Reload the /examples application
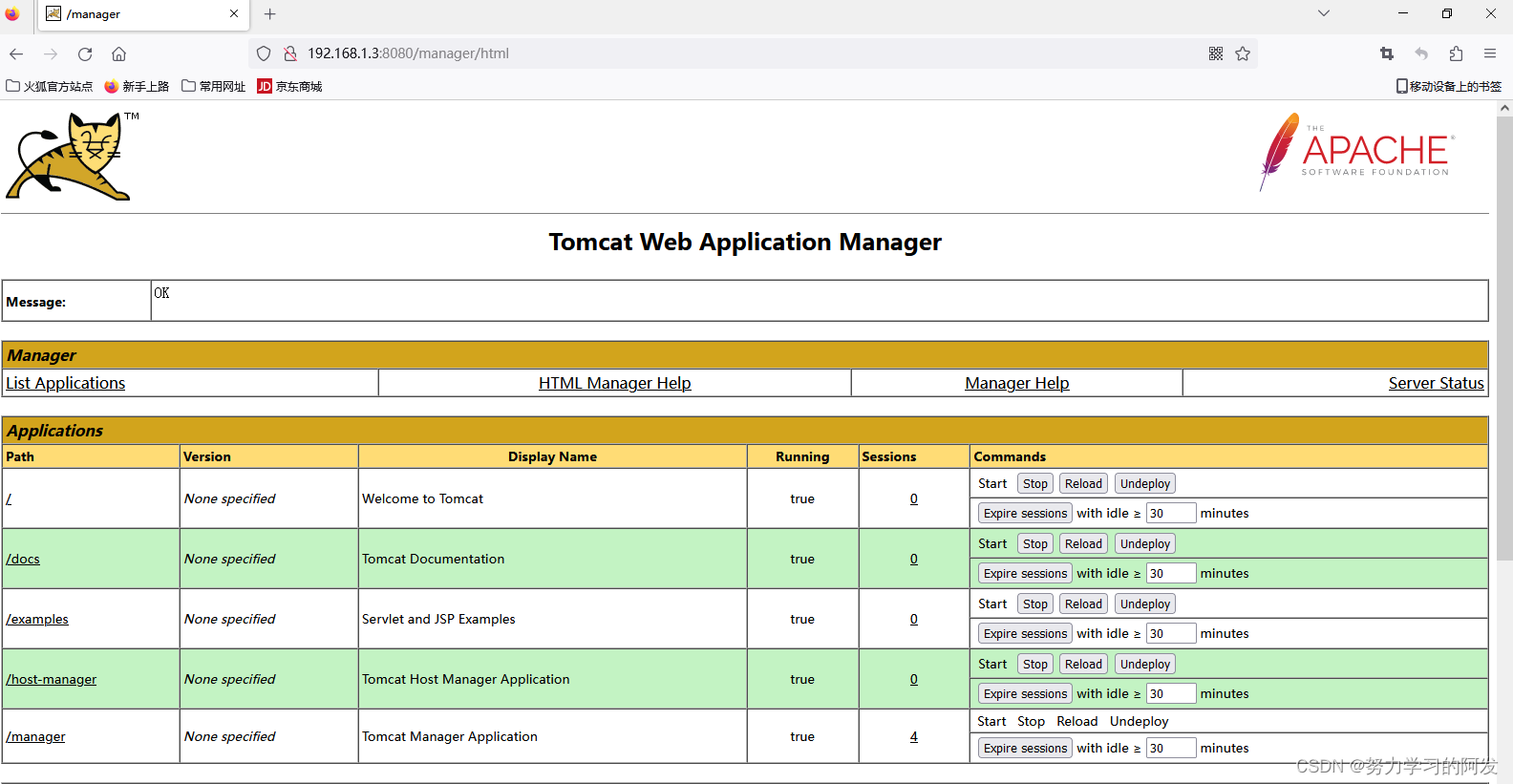 click(1084, 604)
